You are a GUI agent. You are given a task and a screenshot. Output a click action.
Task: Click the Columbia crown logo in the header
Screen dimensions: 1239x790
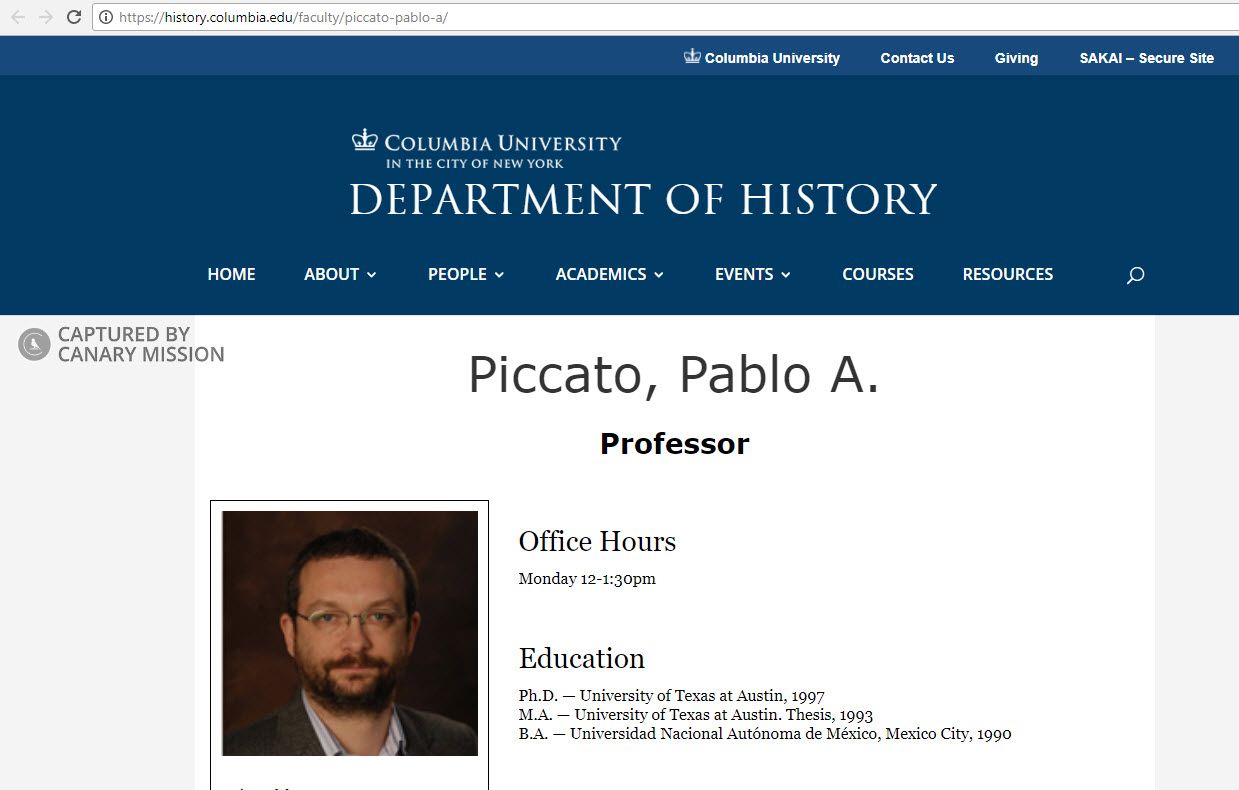click(x=365, y=140)
